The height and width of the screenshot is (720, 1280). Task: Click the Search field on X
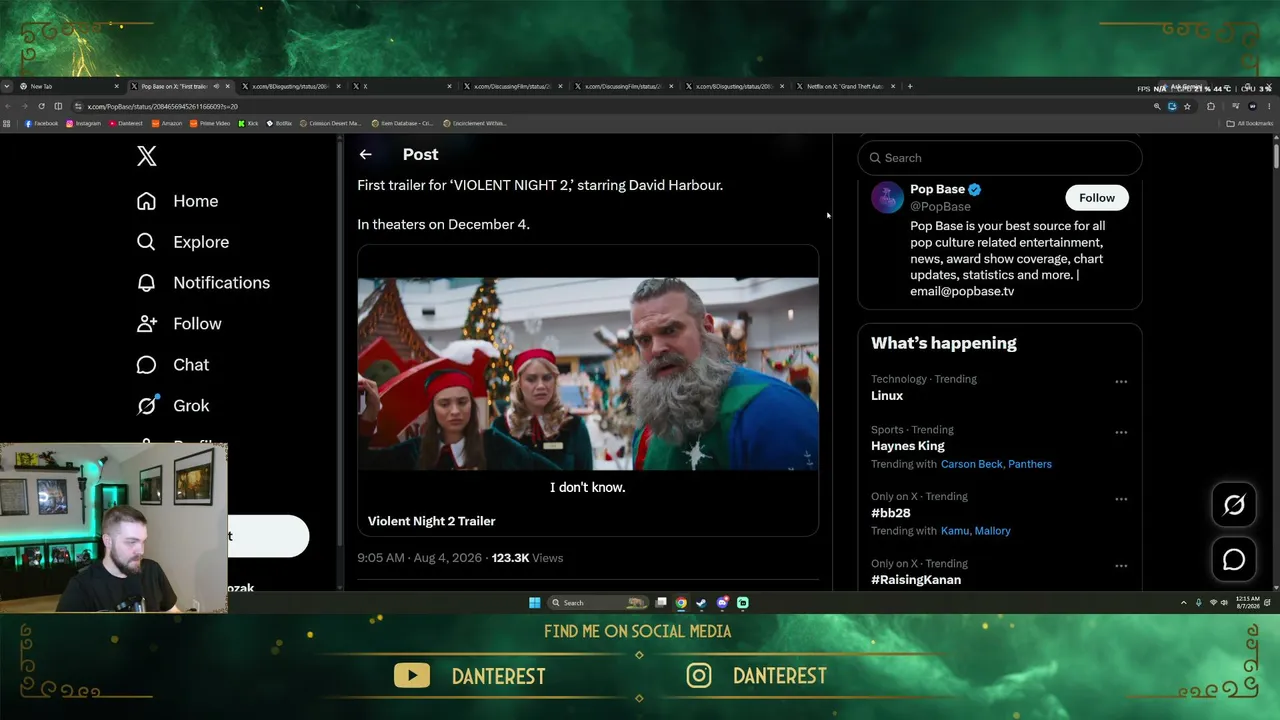1000,158
